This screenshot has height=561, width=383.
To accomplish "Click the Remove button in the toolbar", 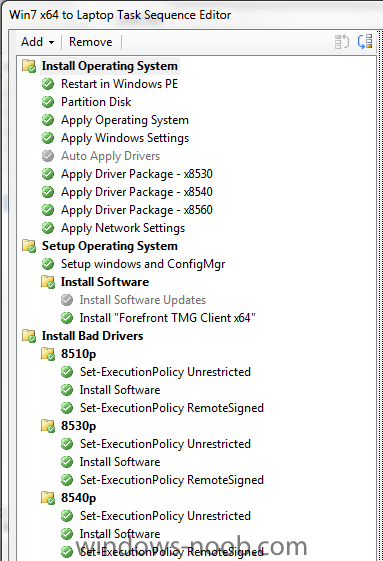I will [91, 42].
